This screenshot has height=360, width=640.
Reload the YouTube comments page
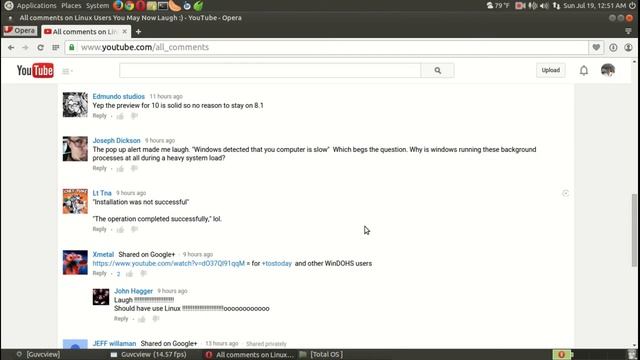click(40, 47)
